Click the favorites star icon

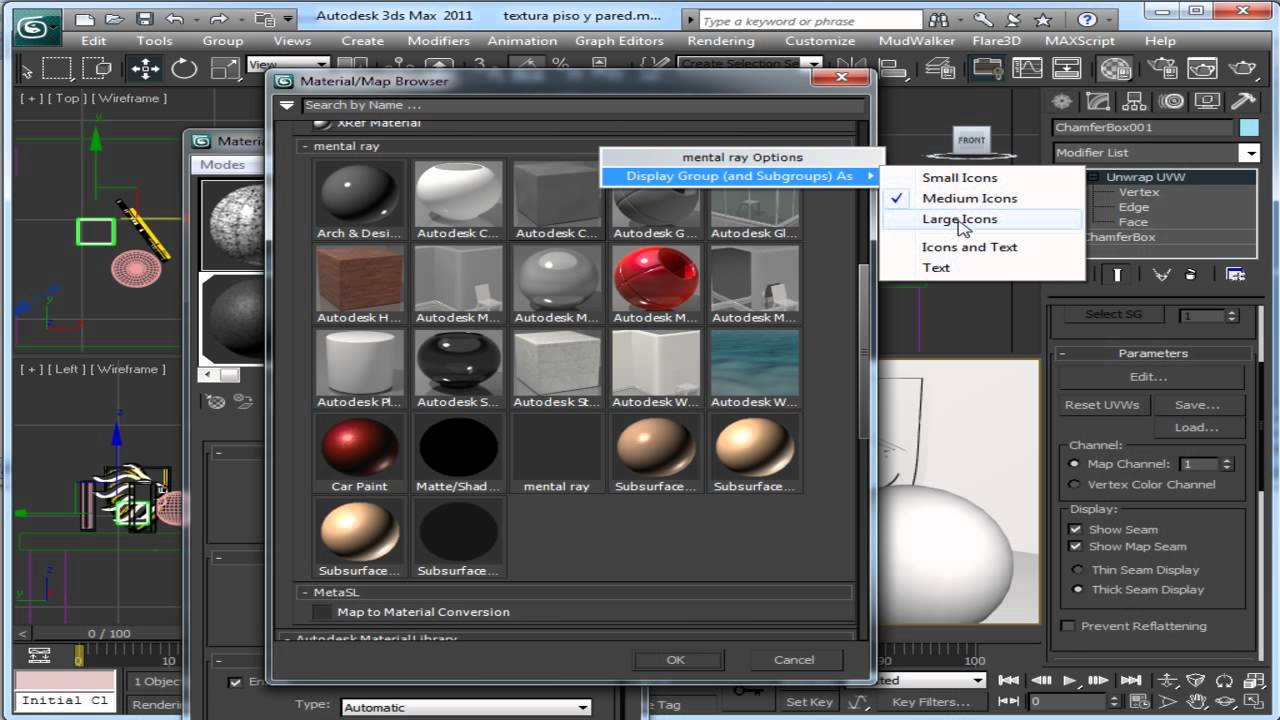(x=1043, y=19)
